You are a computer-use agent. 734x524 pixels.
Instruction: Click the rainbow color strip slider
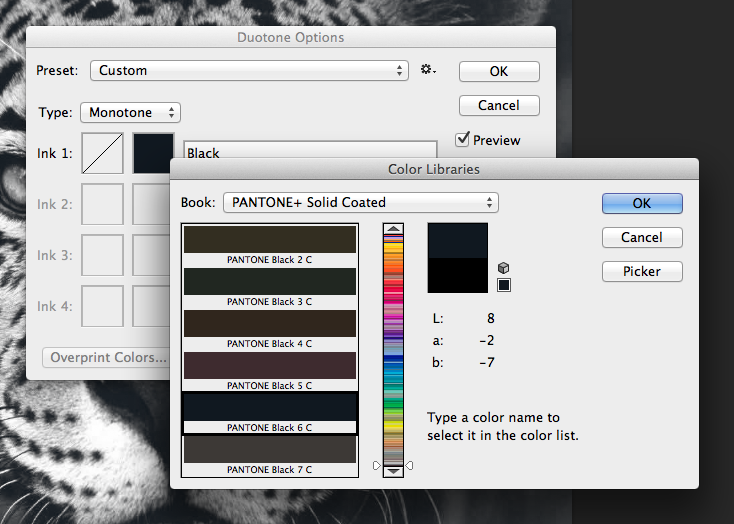[393, 350]
